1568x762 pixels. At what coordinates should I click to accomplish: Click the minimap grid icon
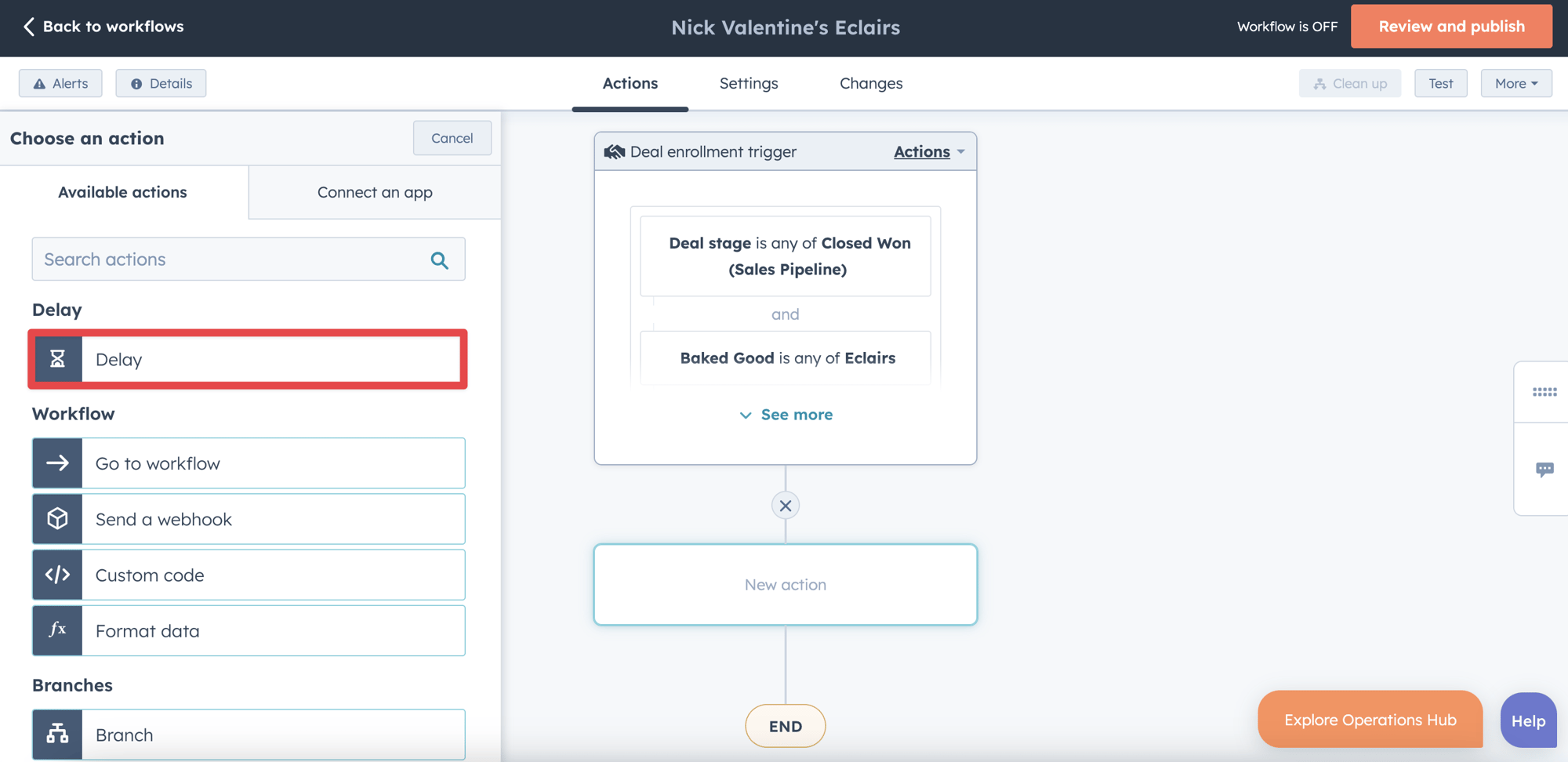coord(1542,392)
